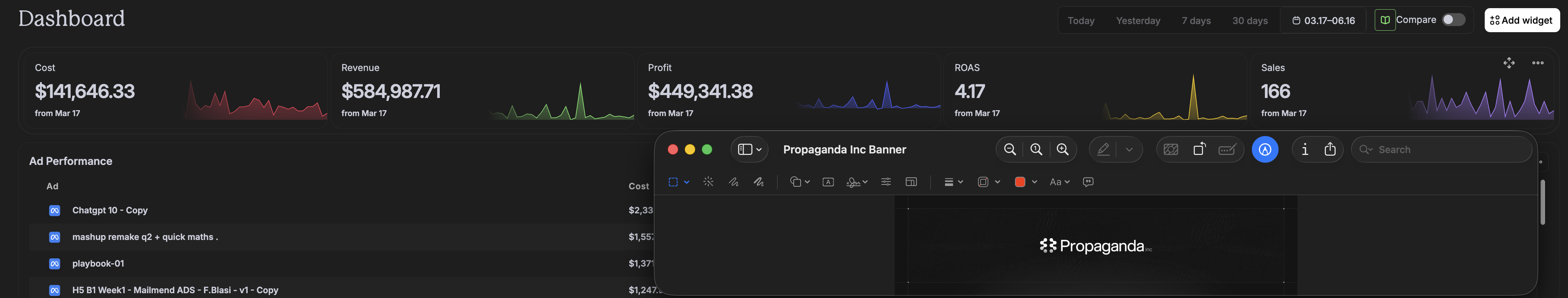
Task: Click the form filling toolbar icon in Preview
Action: [1227, 150]
